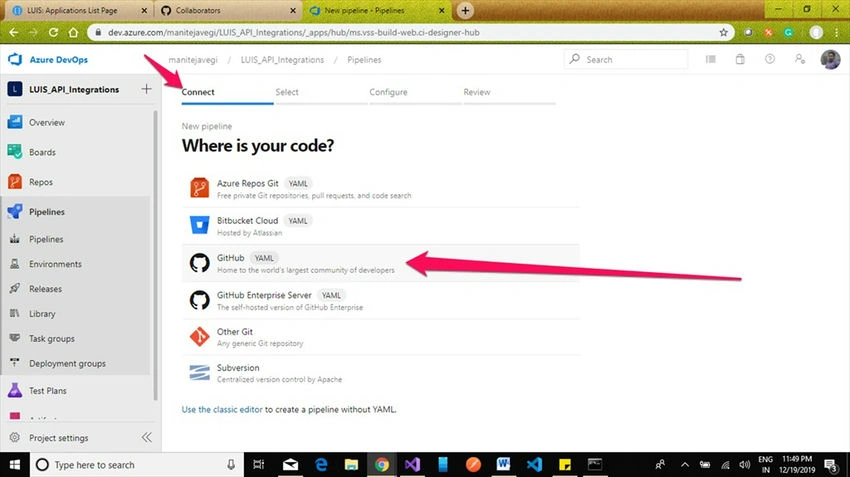This screenshot has height=477, width=850.
Task: Open Task groups in the sidebar
Action: (x=51, y=339)
